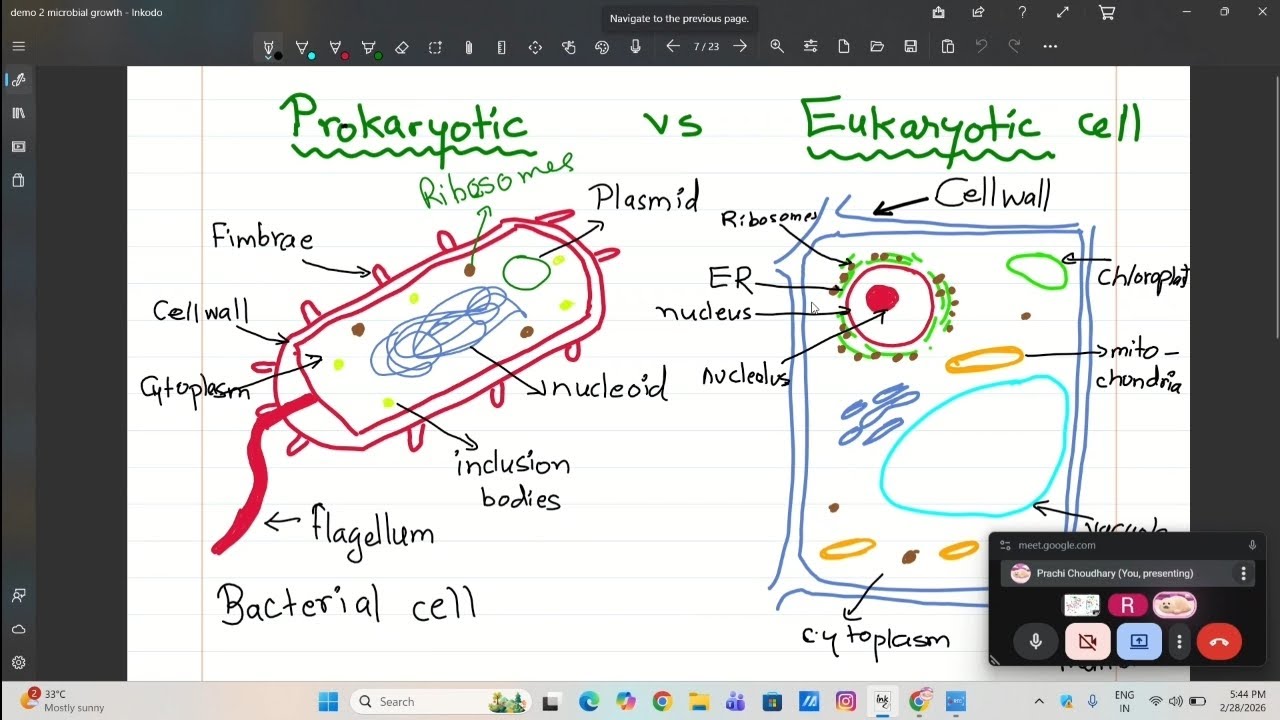Select the seal avatar tile in Meet
Screen dimensions: 1280x720
coord(1174,605)
